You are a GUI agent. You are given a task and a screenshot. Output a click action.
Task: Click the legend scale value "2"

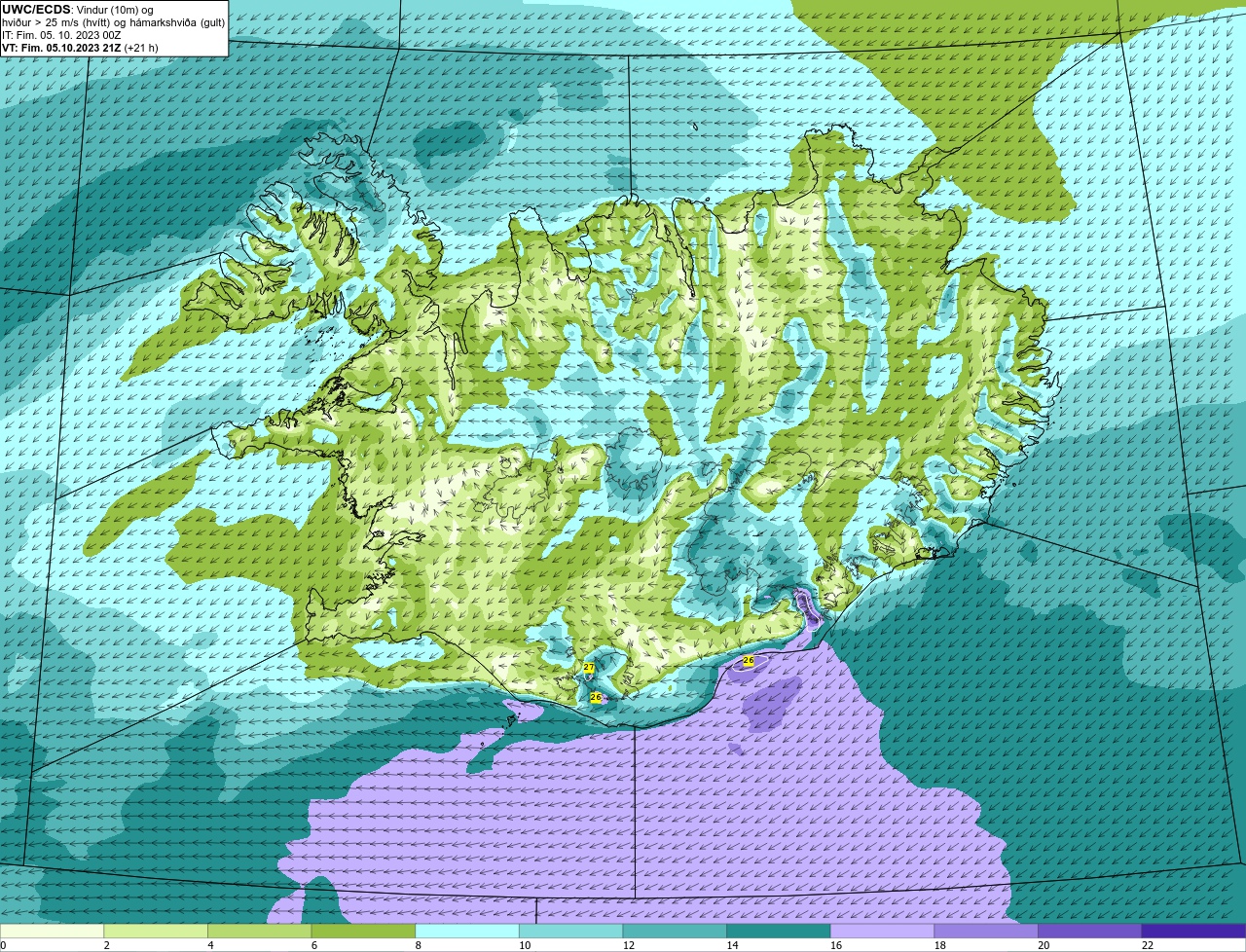tap(106, 945)
